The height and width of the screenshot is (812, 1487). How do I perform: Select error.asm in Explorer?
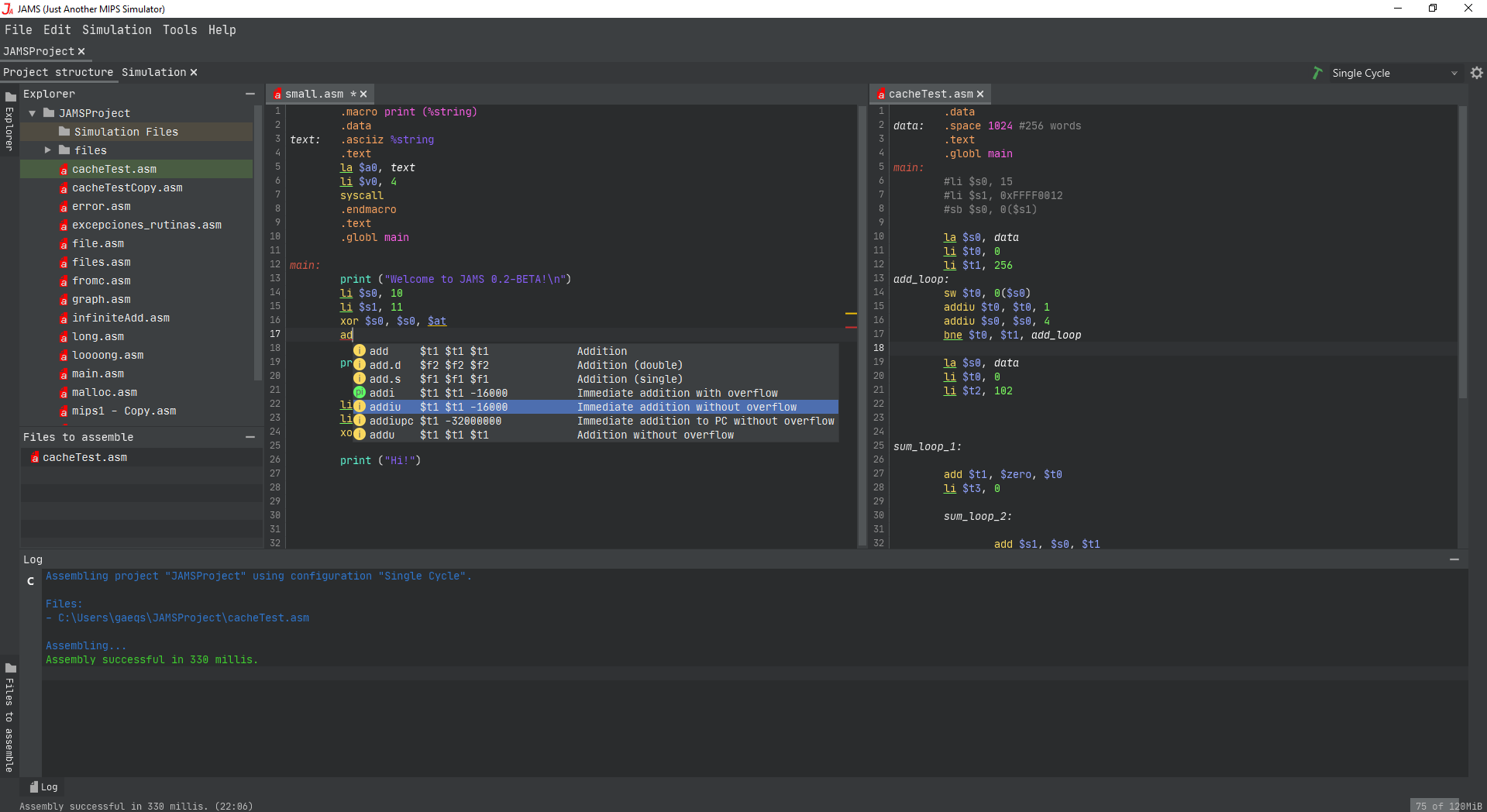[x=136, y=206]
